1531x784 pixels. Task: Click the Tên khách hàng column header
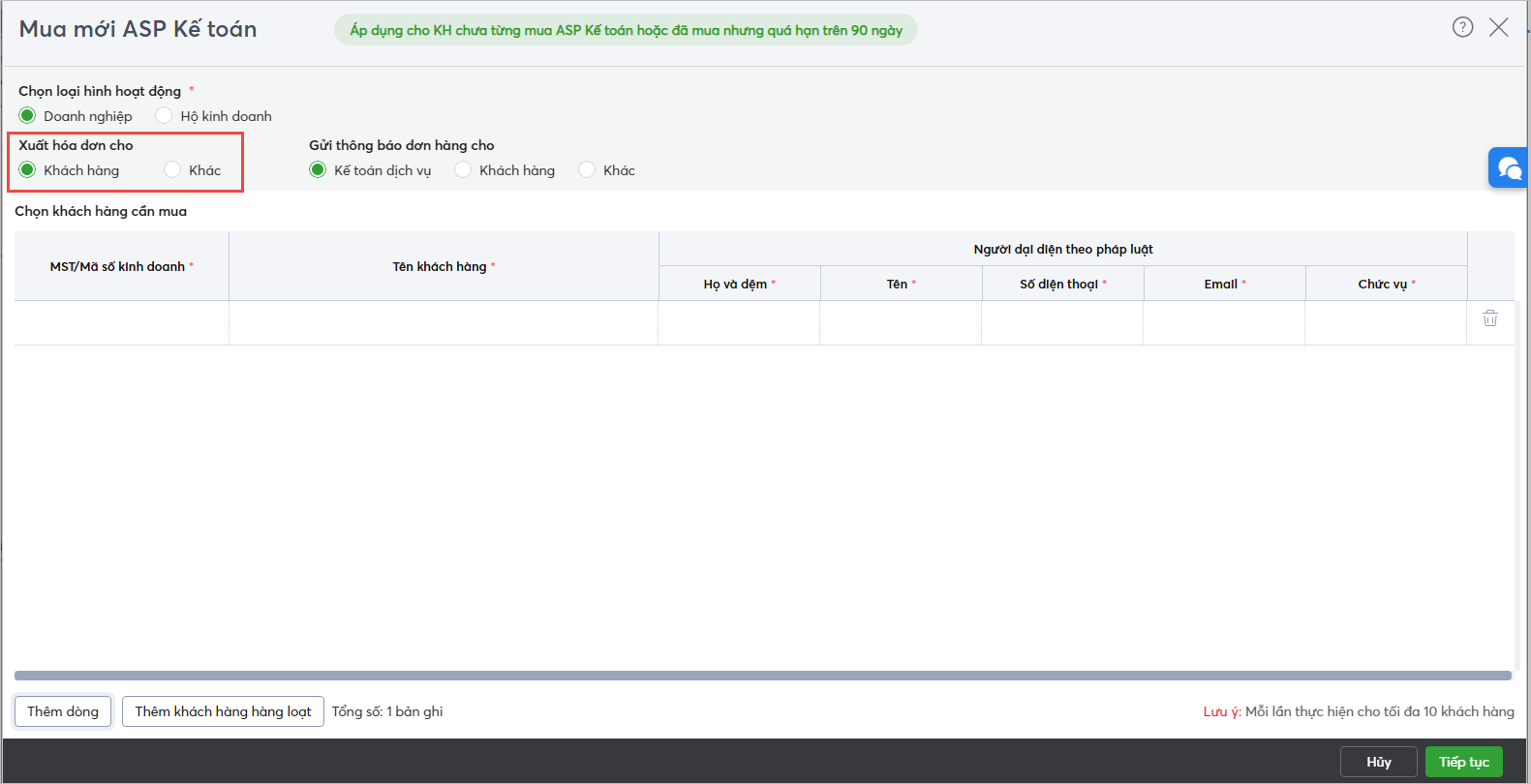[x=444, y=266]
